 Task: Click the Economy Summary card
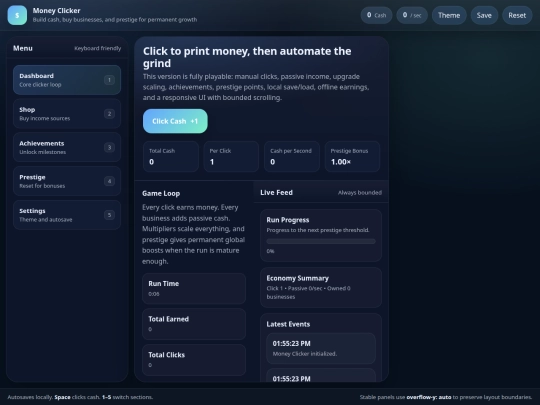[321, 288]
